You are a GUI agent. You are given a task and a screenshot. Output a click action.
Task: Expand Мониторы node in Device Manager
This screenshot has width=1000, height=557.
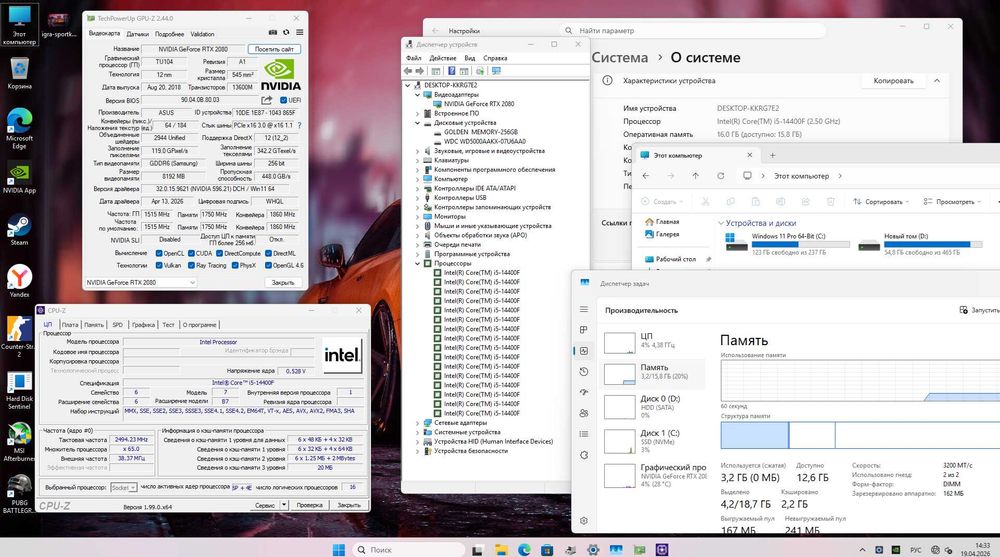coord(418,216)
